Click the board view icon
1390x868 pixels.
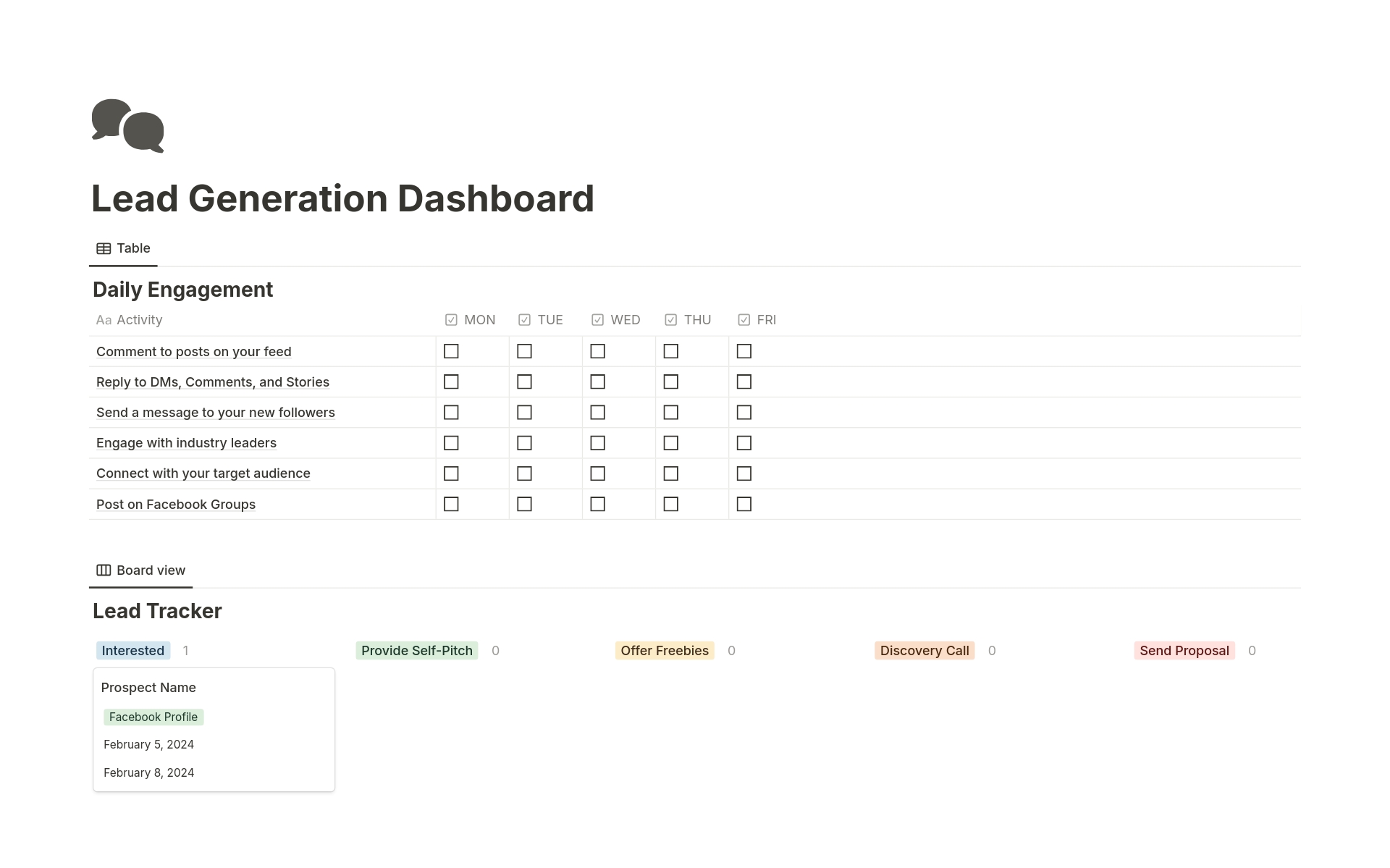pyautogui.click(x=104, y=570)
